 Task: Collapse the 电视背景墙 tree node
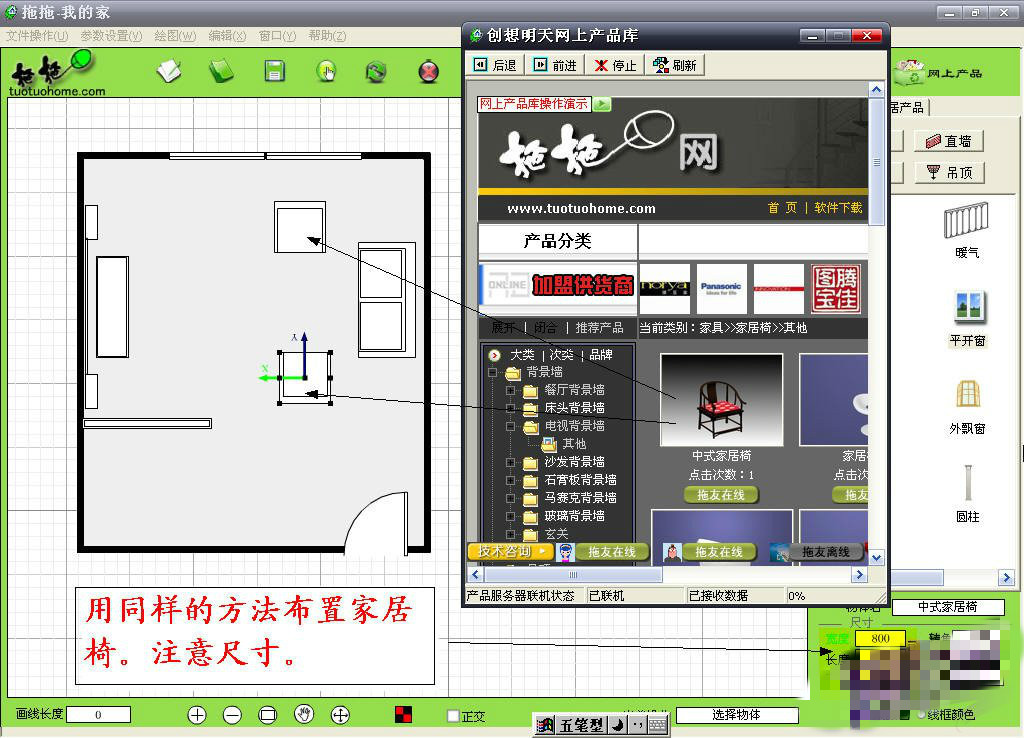pos(511,426)
